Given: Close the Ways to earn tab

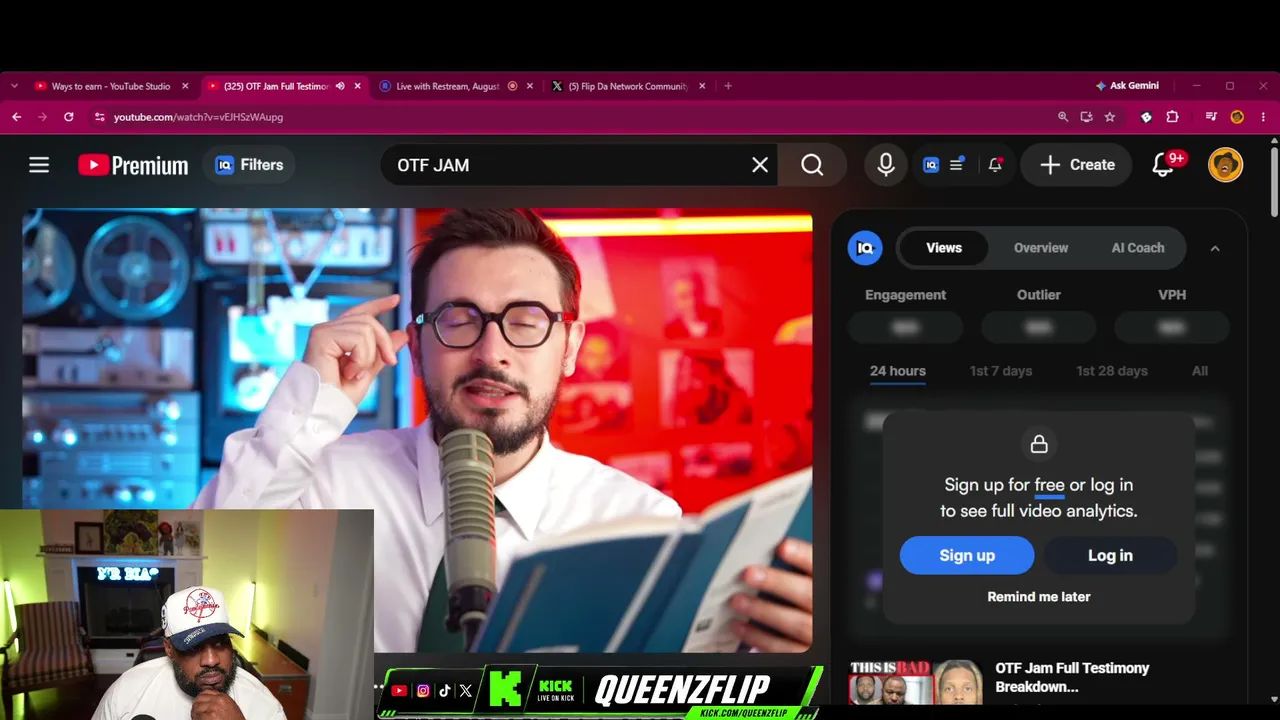Looking at the screenshot, I should [x=185, y=86].
